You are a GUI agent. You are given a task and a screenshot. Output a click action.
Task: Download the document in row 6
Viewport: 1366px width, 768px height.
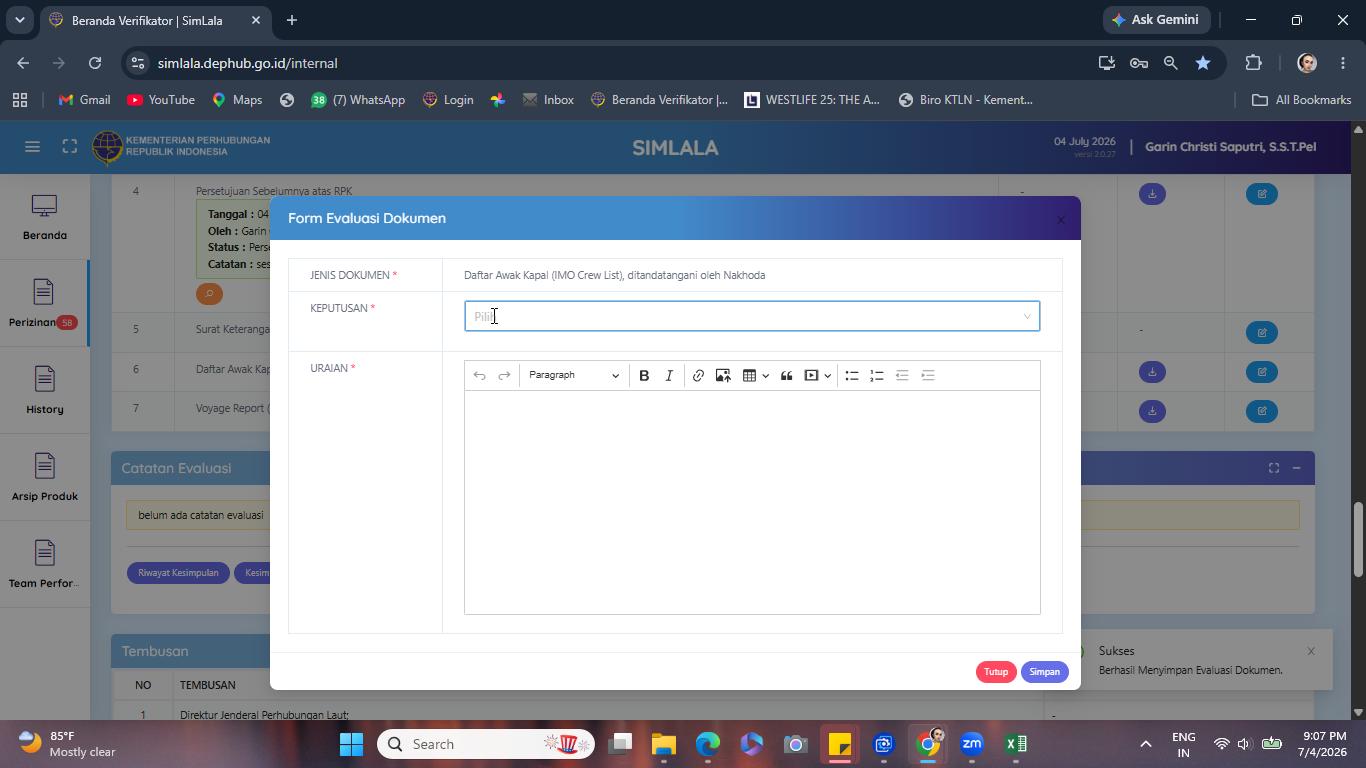1152,372
